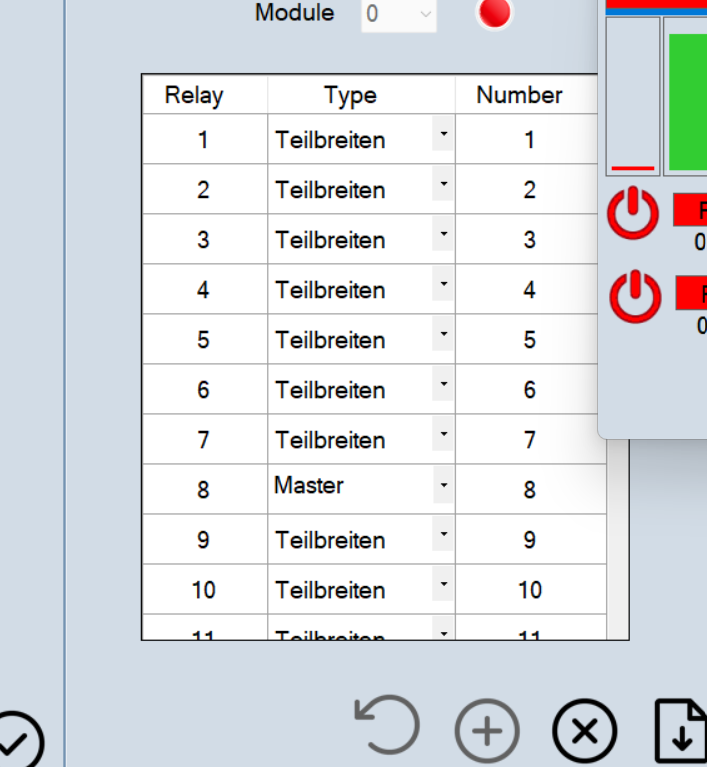This screenshot has width=707, height=767.
Task: Click the lower red label next to power icon
Action: point(691,294)
